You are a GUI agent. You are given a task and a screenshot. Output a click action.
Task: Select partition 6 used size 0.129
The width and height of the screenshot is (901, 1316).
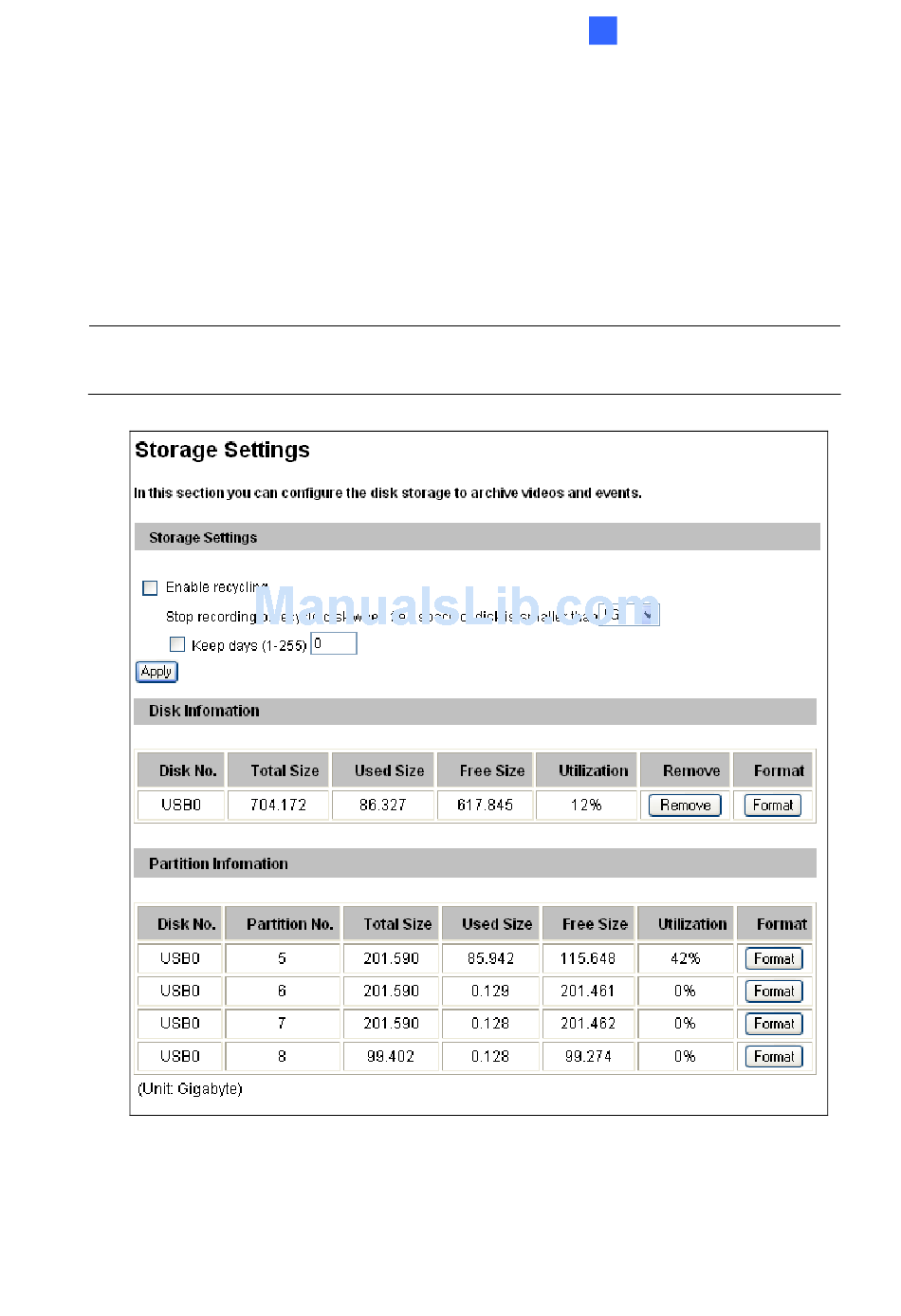coord(490,991)
